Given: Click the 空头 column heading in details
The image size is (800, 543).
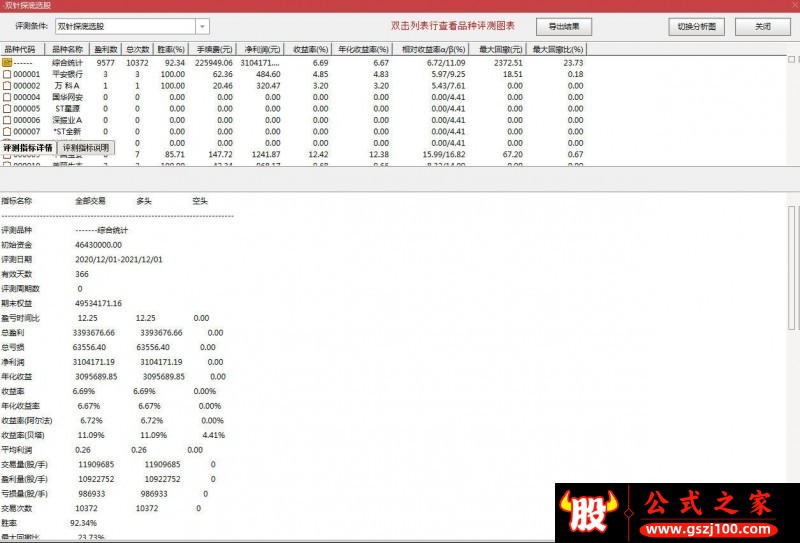Looking at the screenshot, I should (200, 201).
